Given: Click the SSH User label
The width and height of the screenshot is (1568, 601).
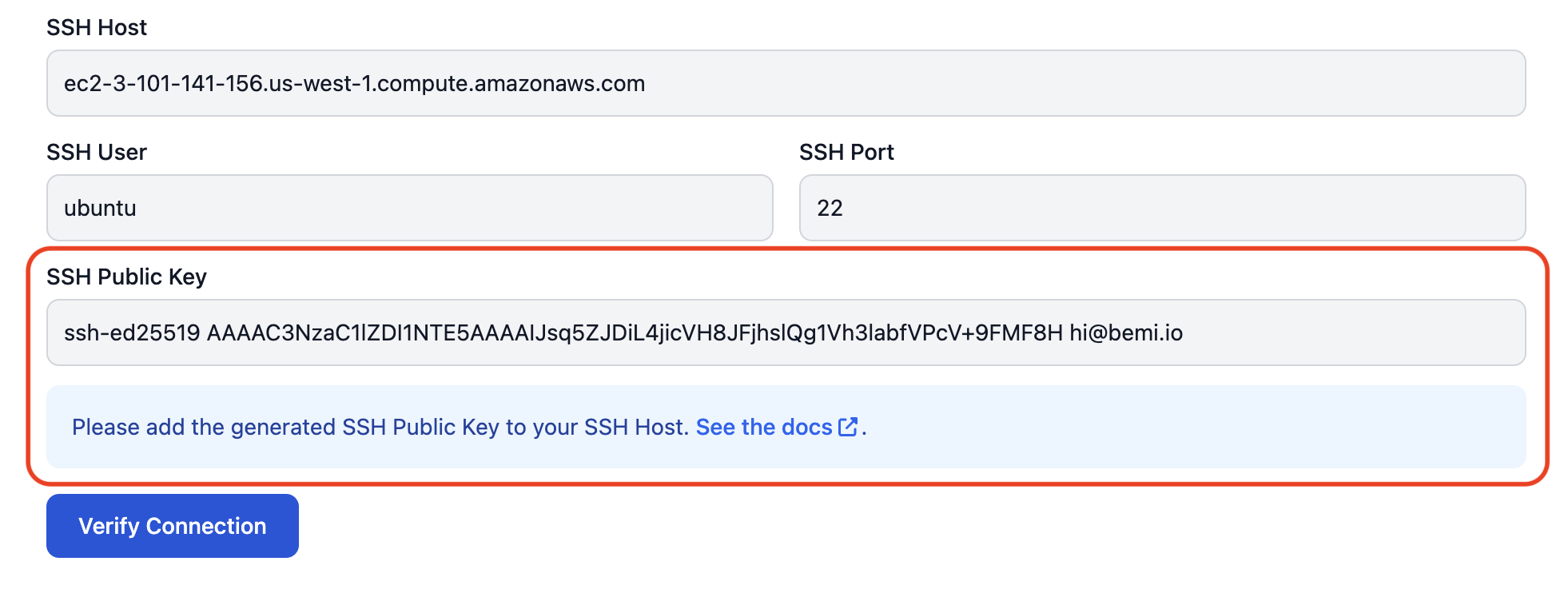Looking at the screenshot, I should coord(97,152).
